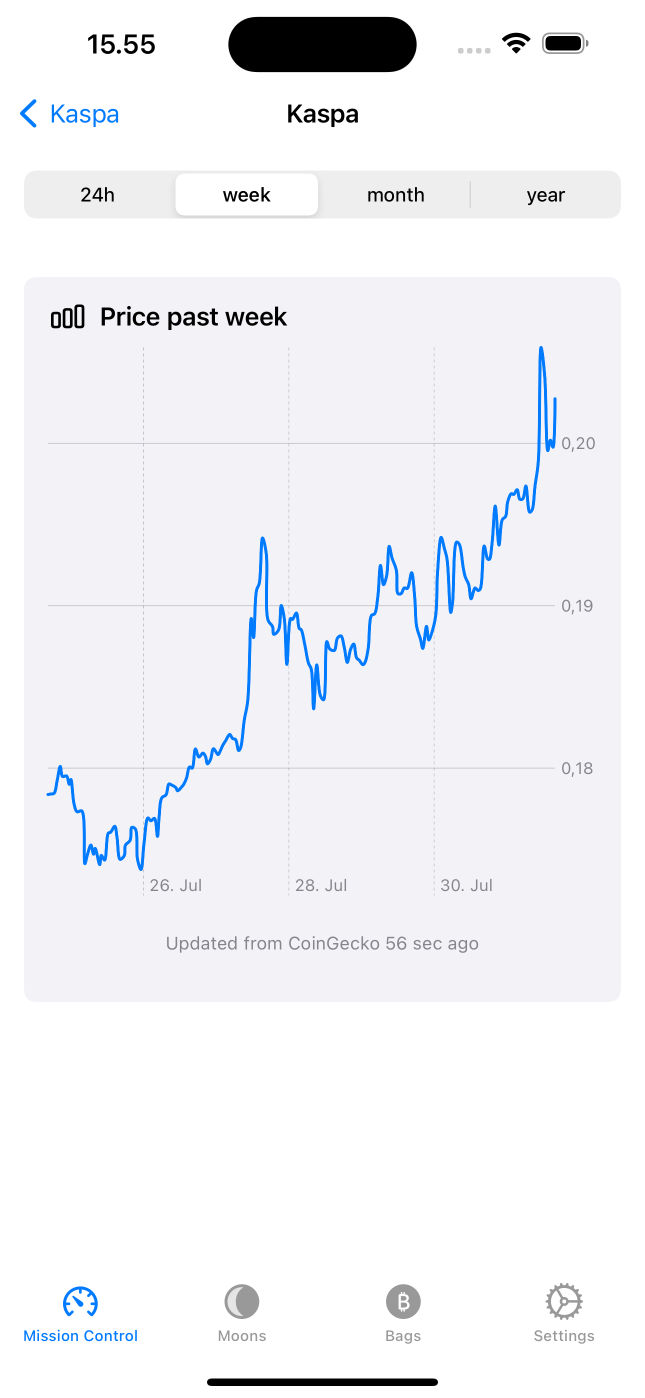Switch chart to year range
This screenshot has height=1398, width=645.
pos(546,195)
